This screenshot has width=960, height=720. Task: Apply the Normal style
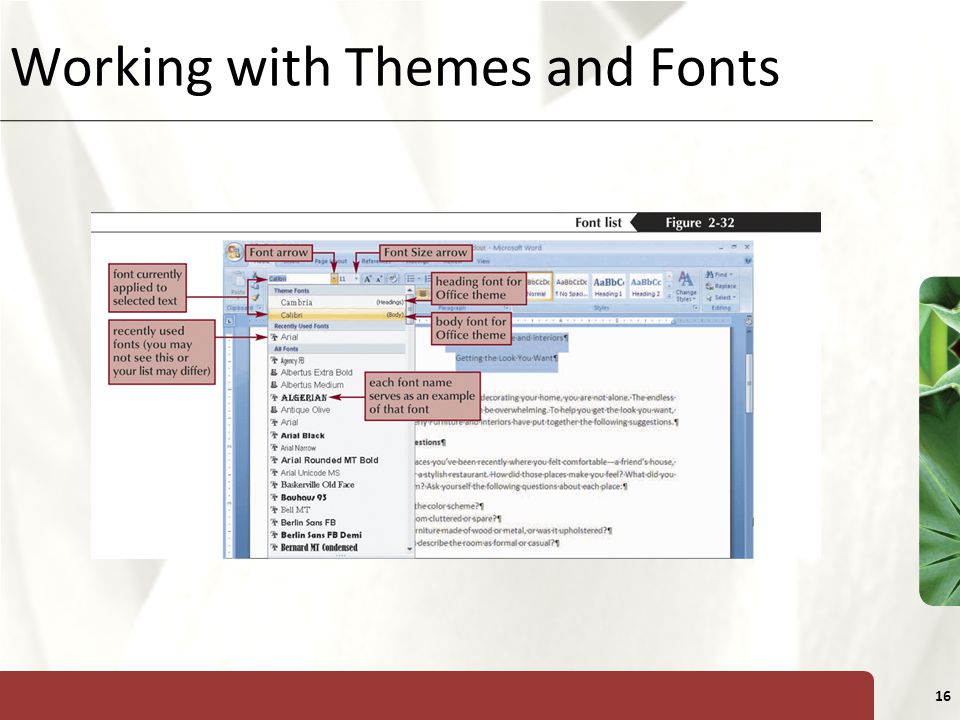coord(539,287)
